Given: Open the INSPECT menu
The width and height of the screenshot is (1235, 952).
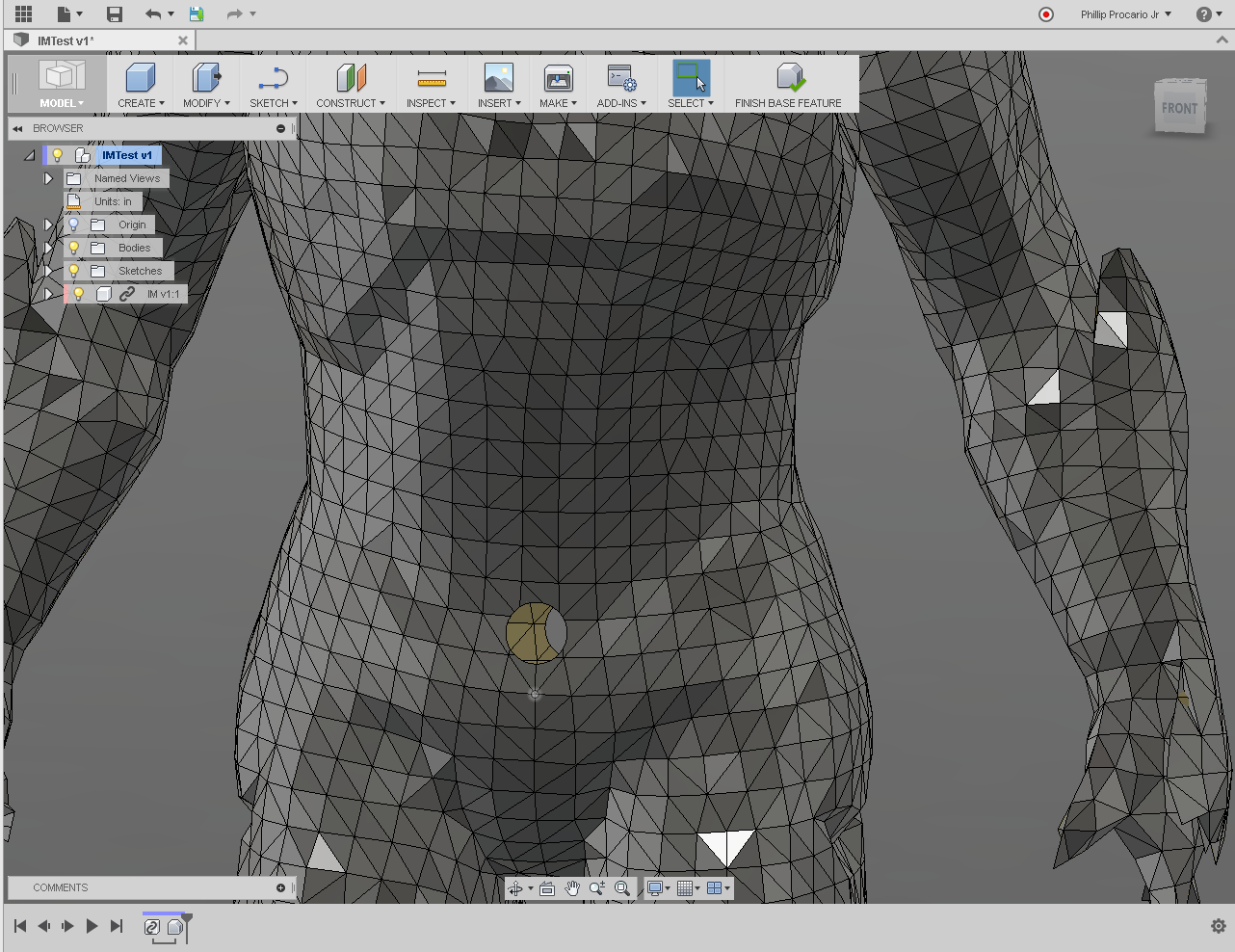Looking at the screenshot, I should point(431,103).
